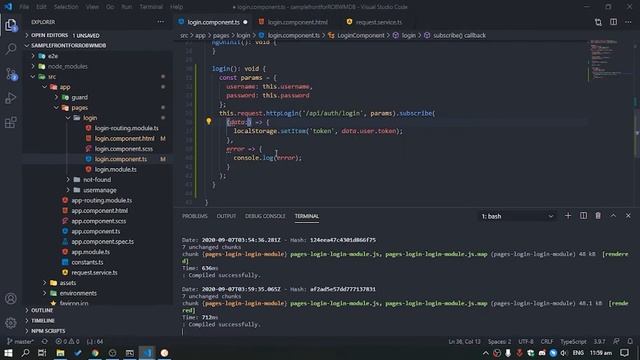Open File Explorer from taskbar
Viewport: 640px width, 360px height.
[x=60, y=353]
